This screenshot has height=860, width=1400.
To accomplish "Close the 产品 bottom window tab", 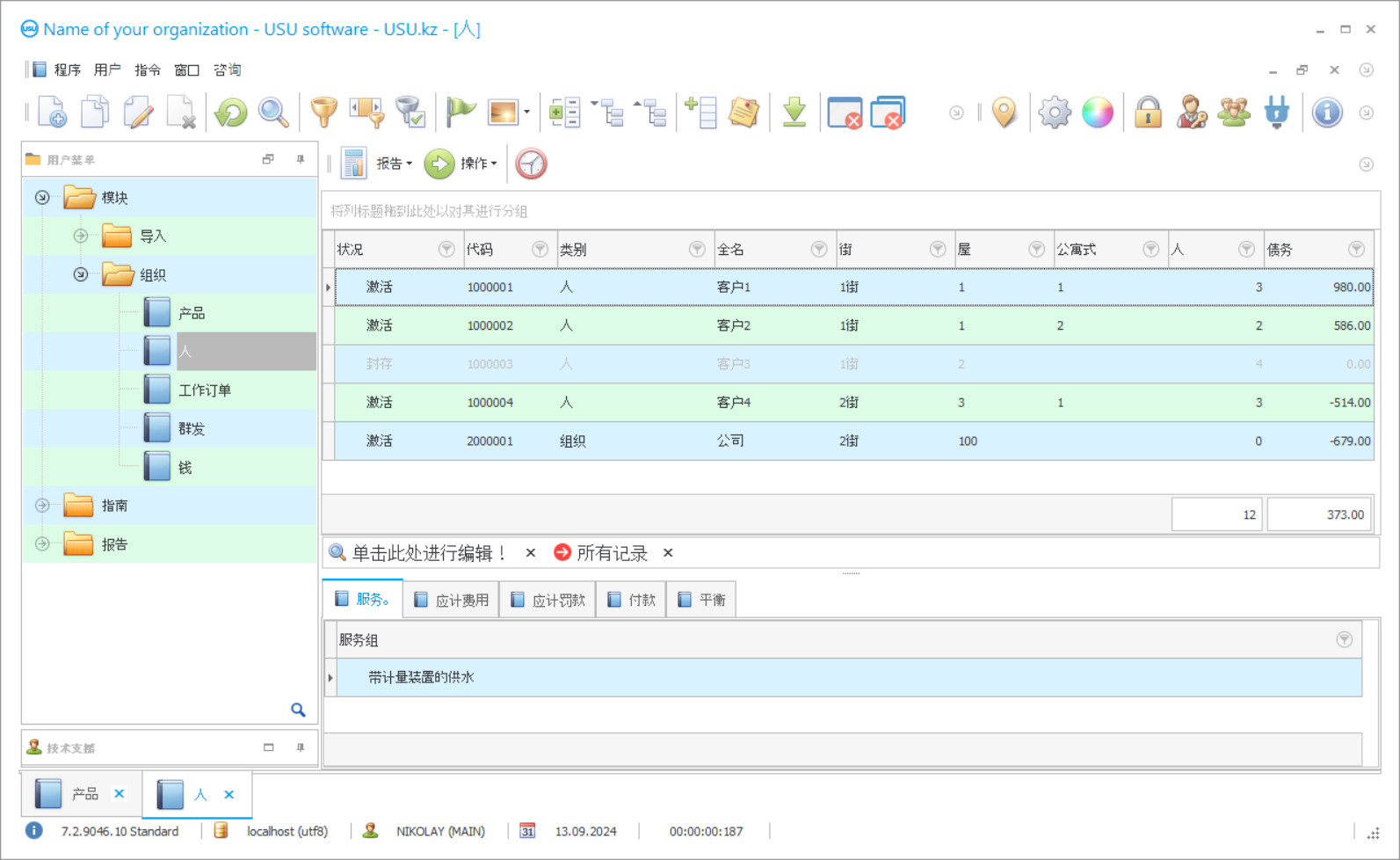I will coord(120,794).
